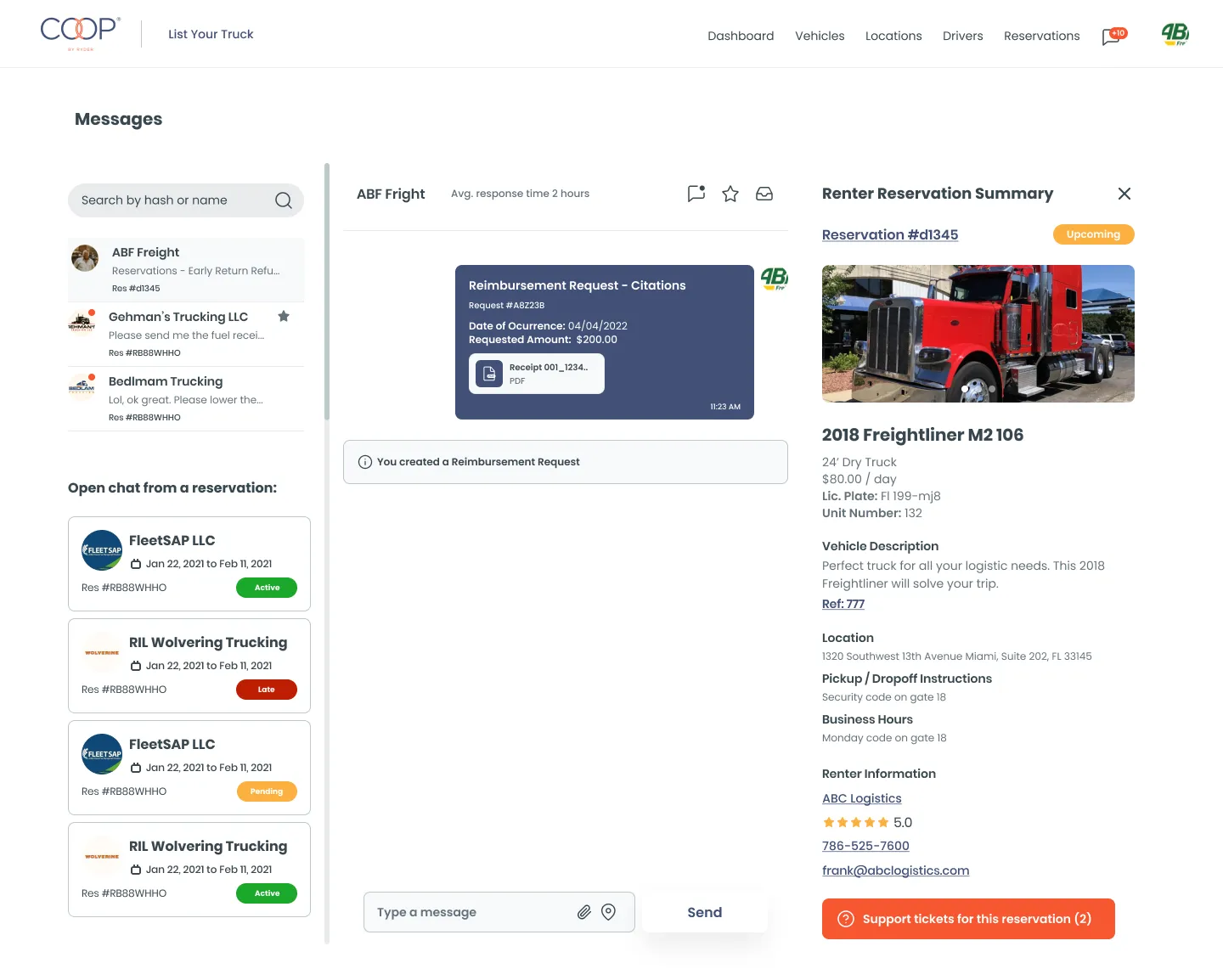Unfavorite Gehman's Trucking LLC chat
This screenshot has height=980, width=1223.
tap(284, 316)
